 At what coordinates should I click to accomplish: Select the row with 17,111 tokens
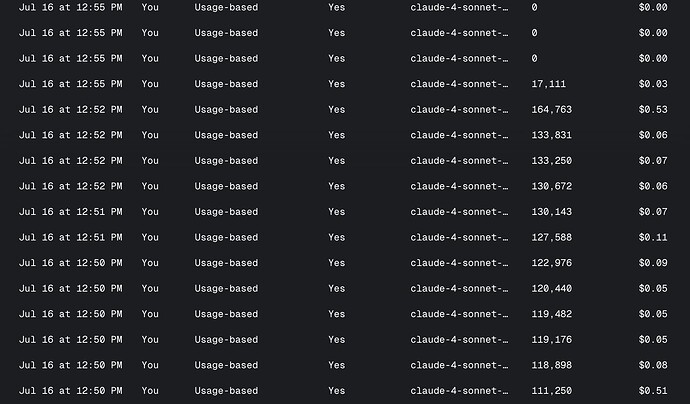(x=343, y=84)
